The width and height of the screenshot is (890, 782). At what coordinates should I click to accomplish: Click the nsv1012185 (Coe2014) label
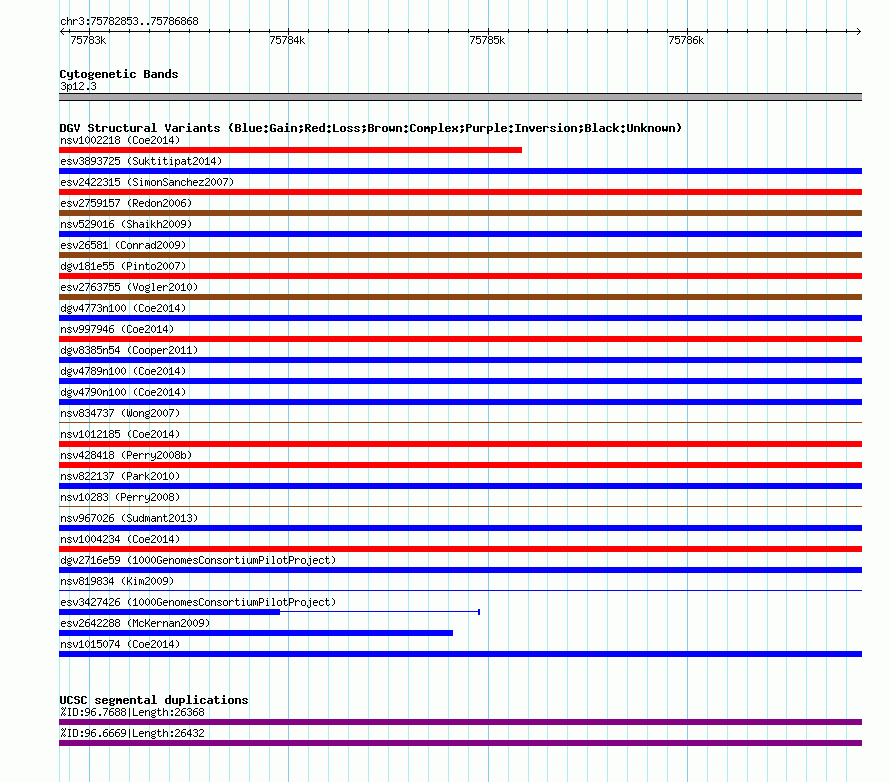tap(120, 434)
